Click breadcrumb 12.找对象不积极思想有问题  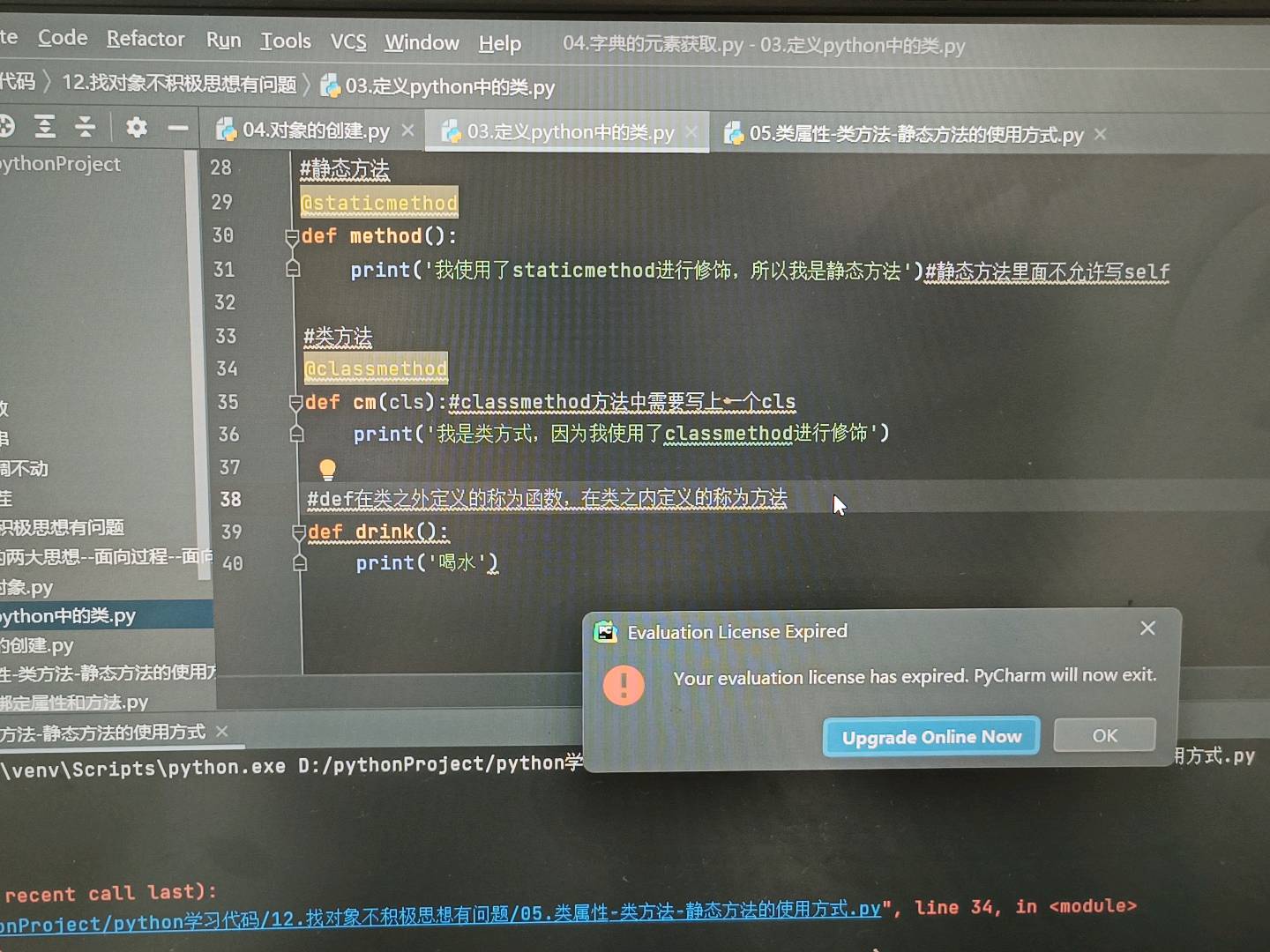(x=179, y=84)
